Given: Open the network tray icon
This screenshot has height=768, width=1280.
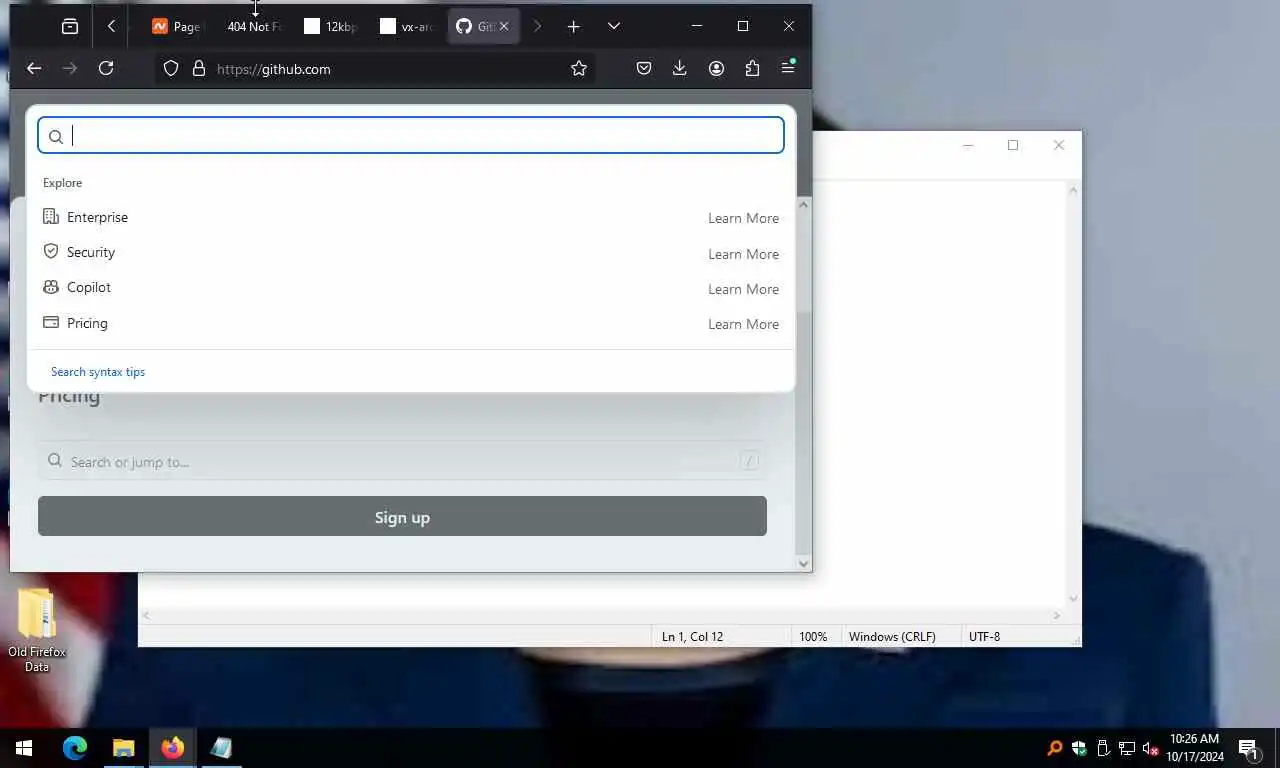Looking at the screenshot, I should tap(1127, 748).
